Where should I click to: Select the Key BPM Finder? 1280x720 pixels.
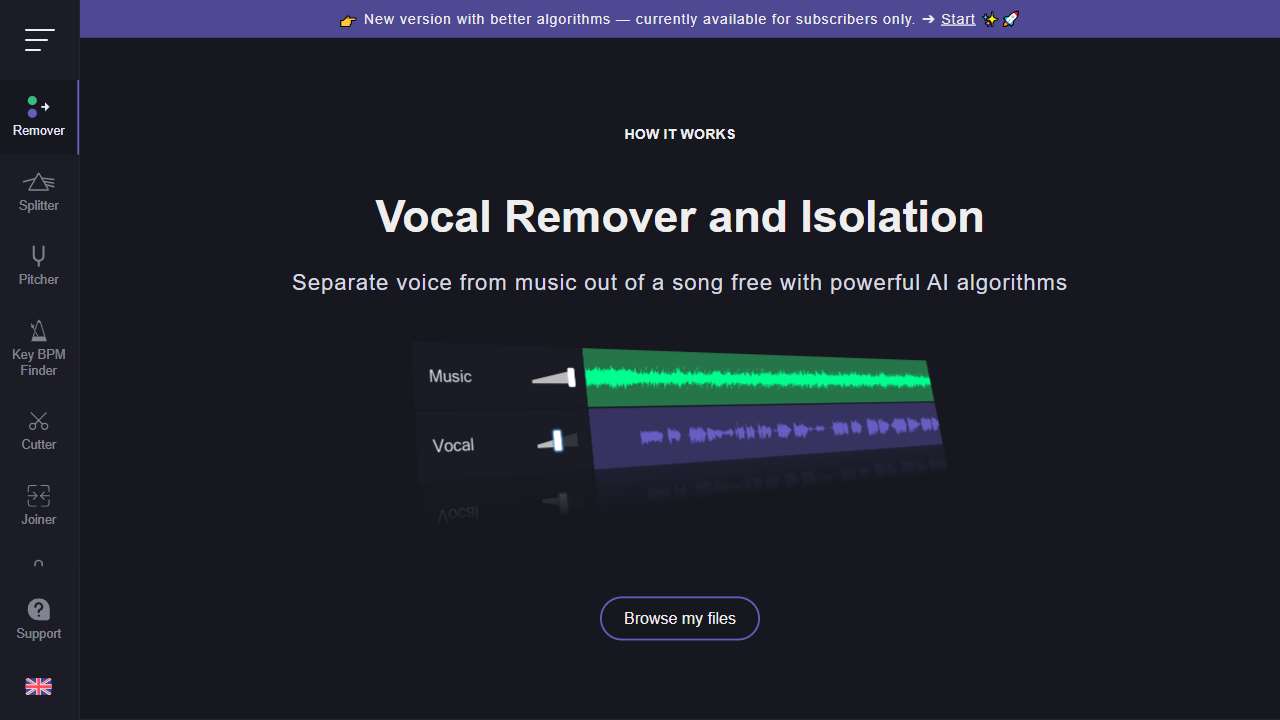[x=38, y=345]
